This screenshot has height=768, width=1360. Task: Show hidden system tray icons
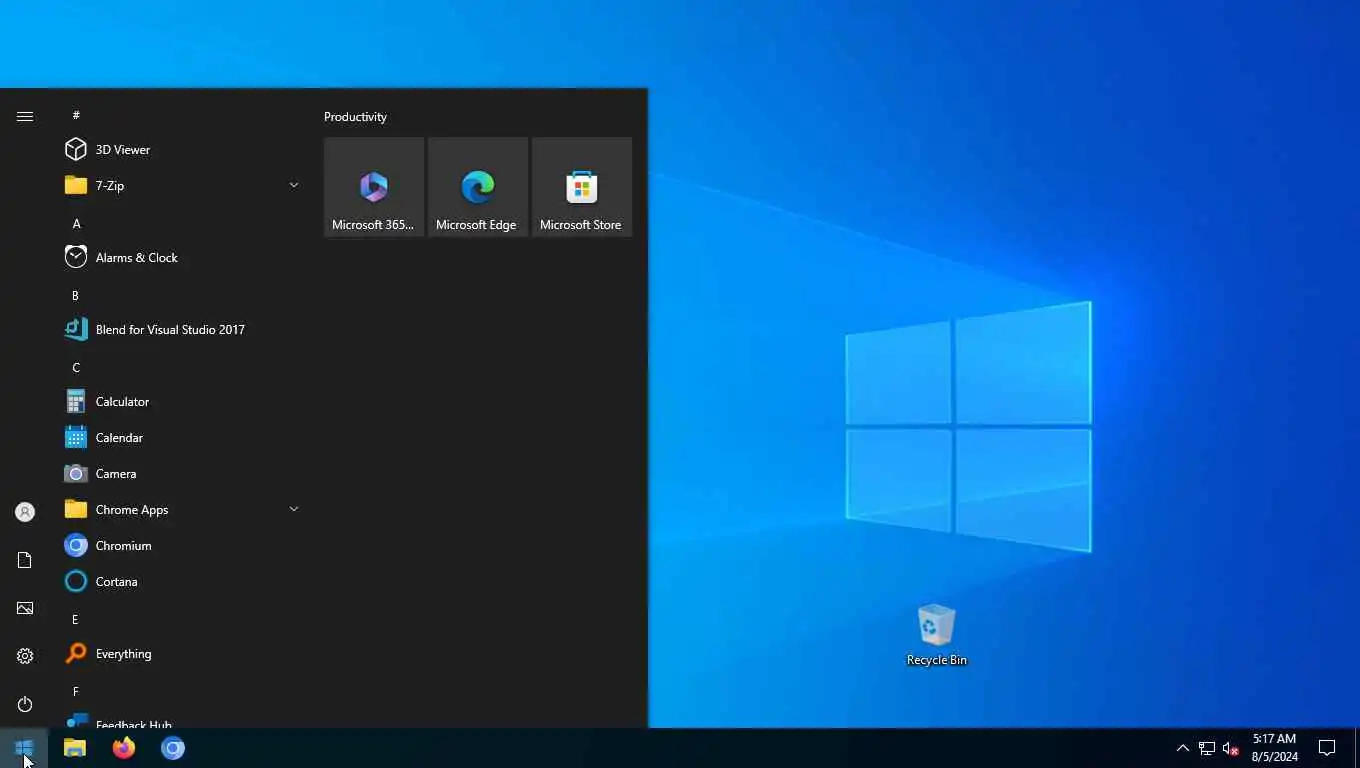[1183, 748]
